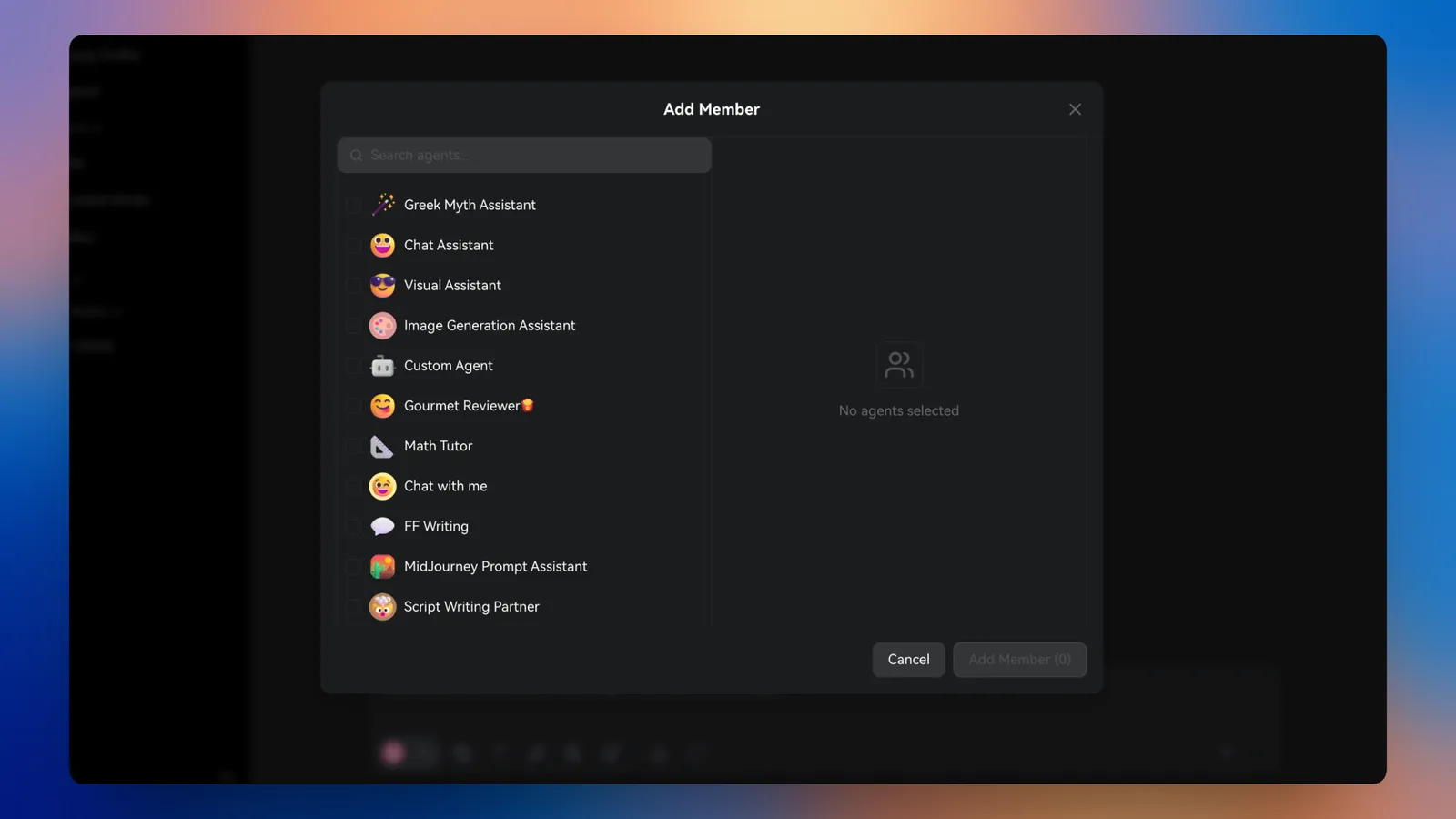The width and height of the screenshot is (1456, 819).
Task: Click the Greek Myth Assistant wand icon
Action: pyautogui.click(x=382, y=205)
